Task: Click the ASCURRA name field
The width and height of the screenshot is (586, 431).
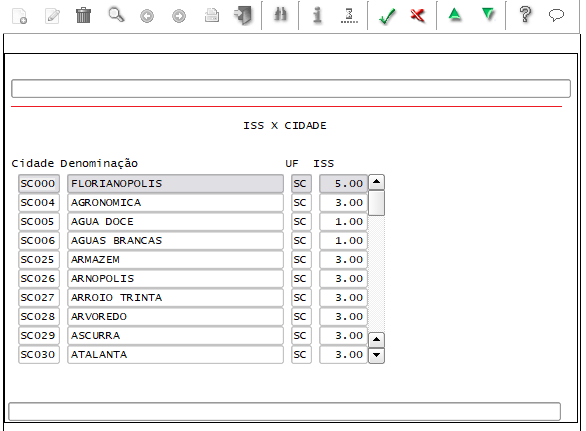Action: click(x=175, y=336)
